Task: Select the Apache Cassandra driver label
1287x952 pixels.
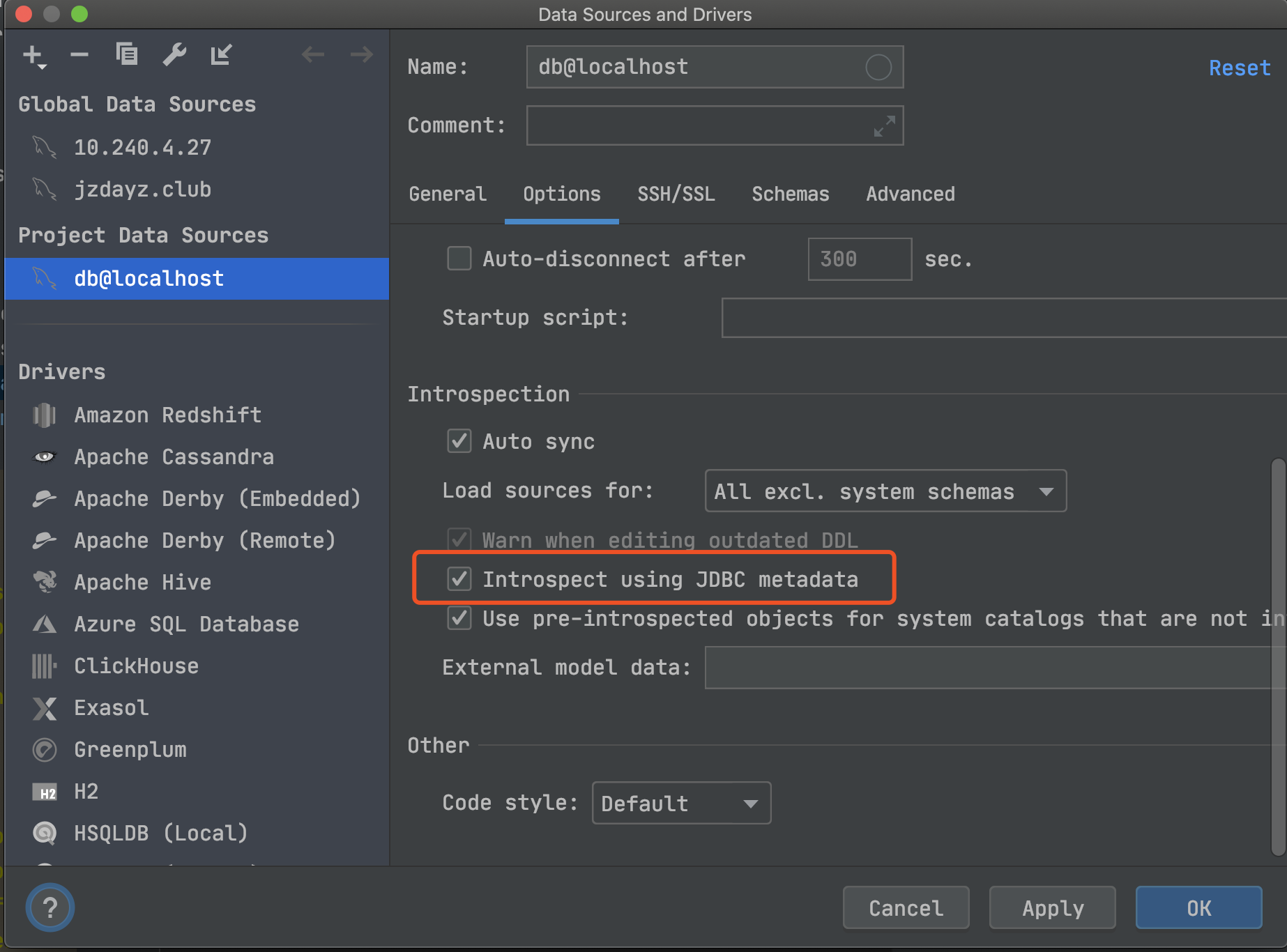Action: point(174,457)
